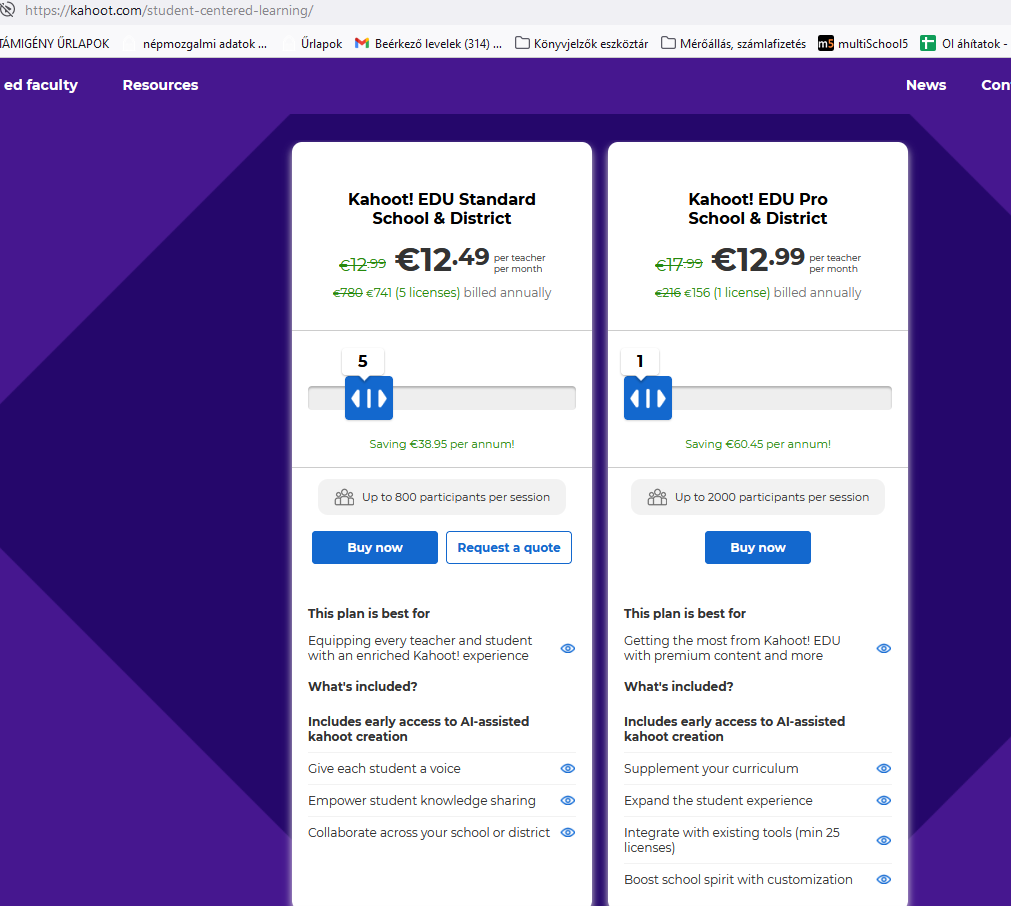Show details for Collaborate across your school
This screenshot has width=1011, height=906.
tap(567, 832)
